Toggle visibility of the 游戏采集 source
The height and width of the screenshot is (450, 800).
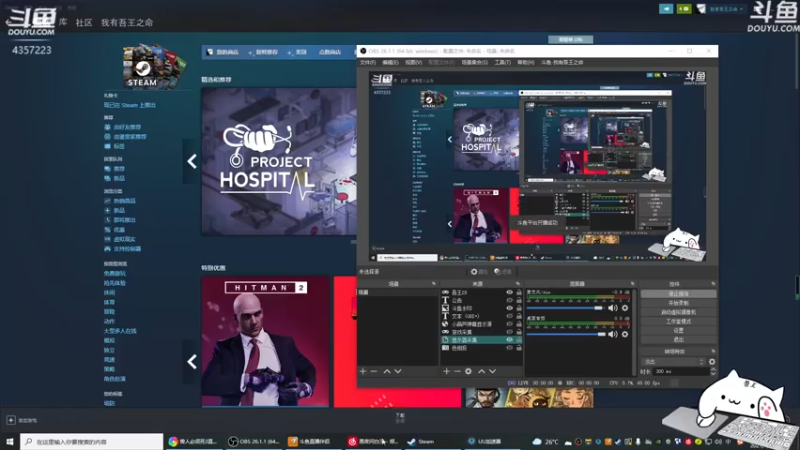[509, 332]
